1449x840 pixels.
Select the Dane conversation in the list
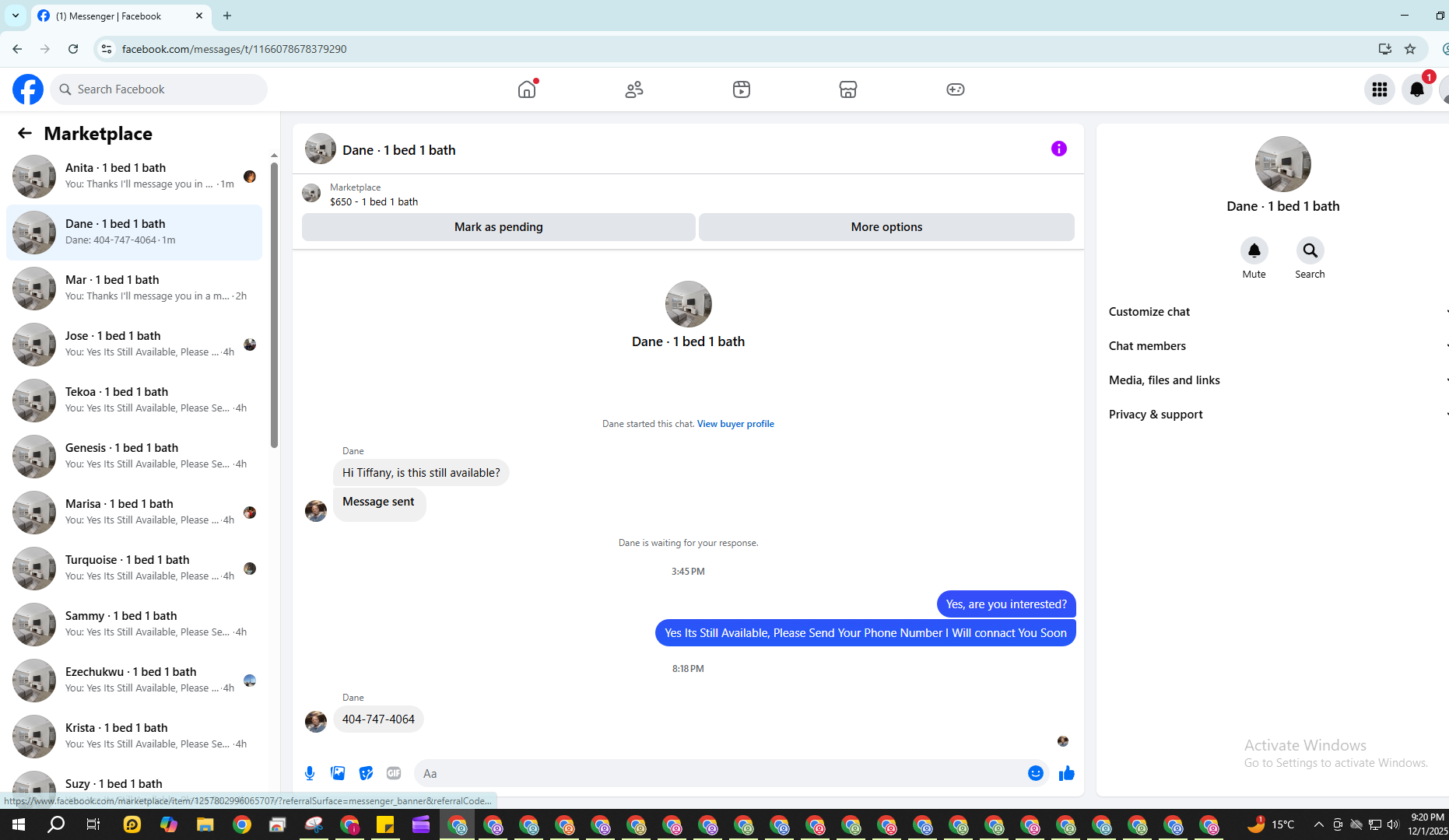[134, 233]
